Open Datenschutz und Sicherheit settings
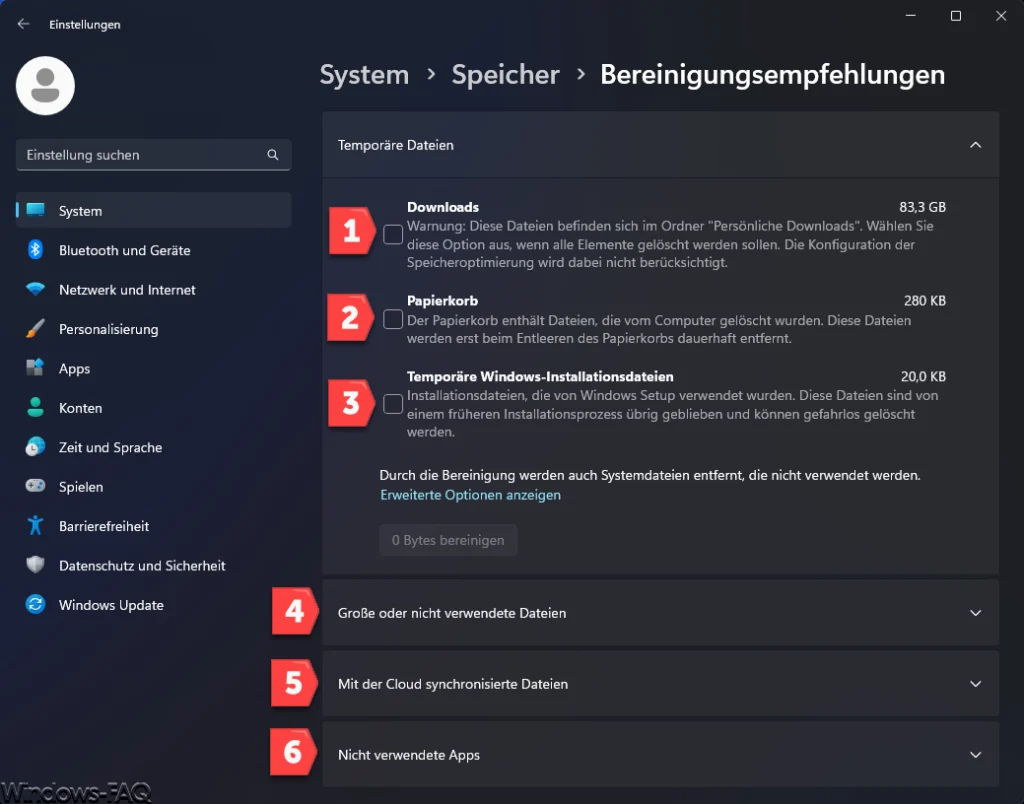This screenshot has width=1024, height=804. tap(153, 566)
